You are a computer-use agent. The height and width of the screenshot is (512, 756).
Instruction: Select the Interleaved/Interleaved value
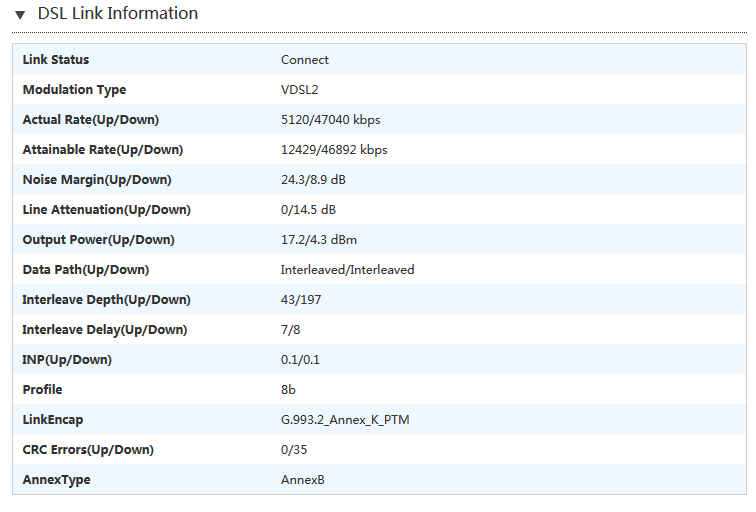click(x=348, y=269)
